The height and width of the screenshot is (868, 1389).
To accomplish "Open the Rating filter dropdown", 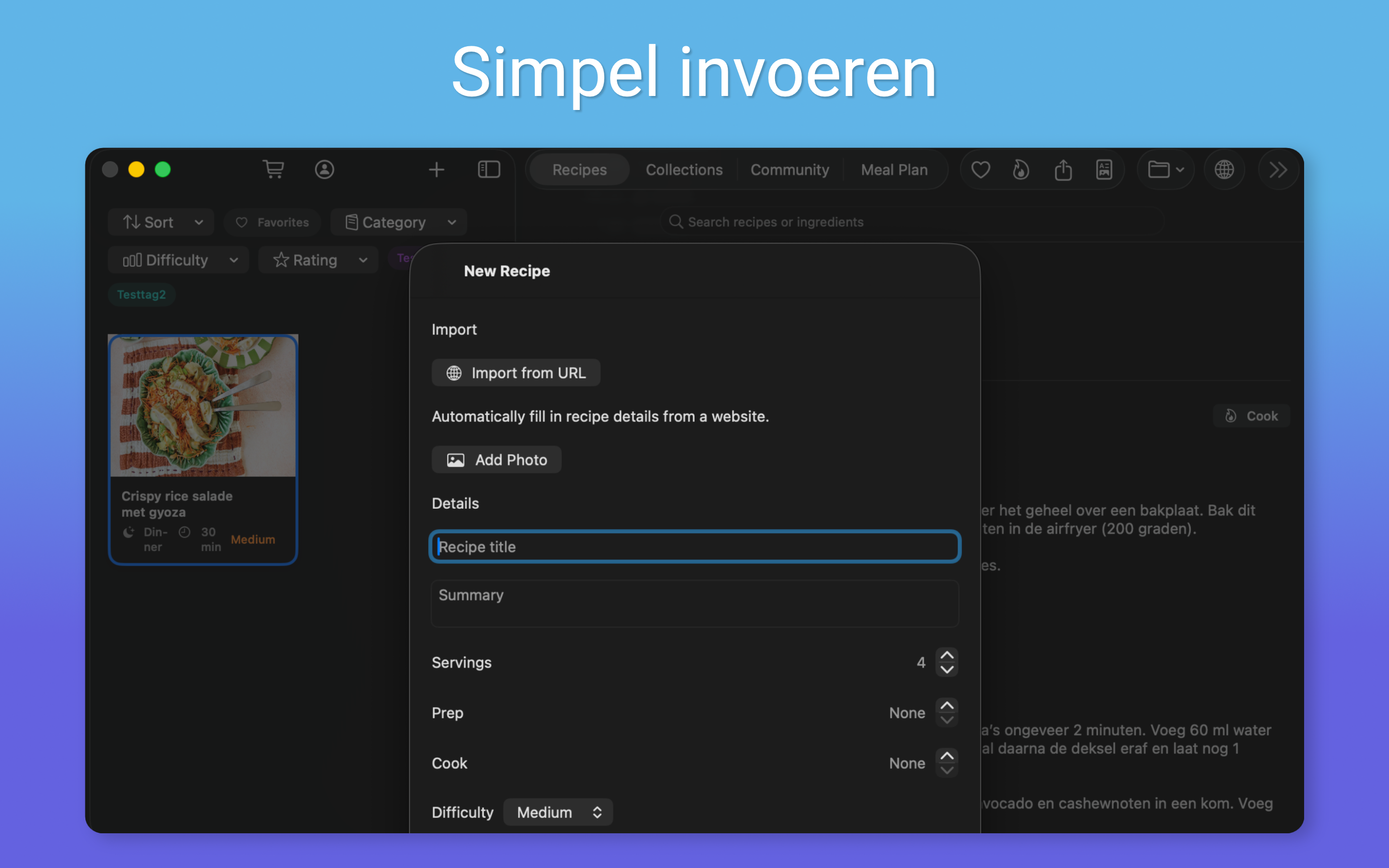I will coord(318,260).
